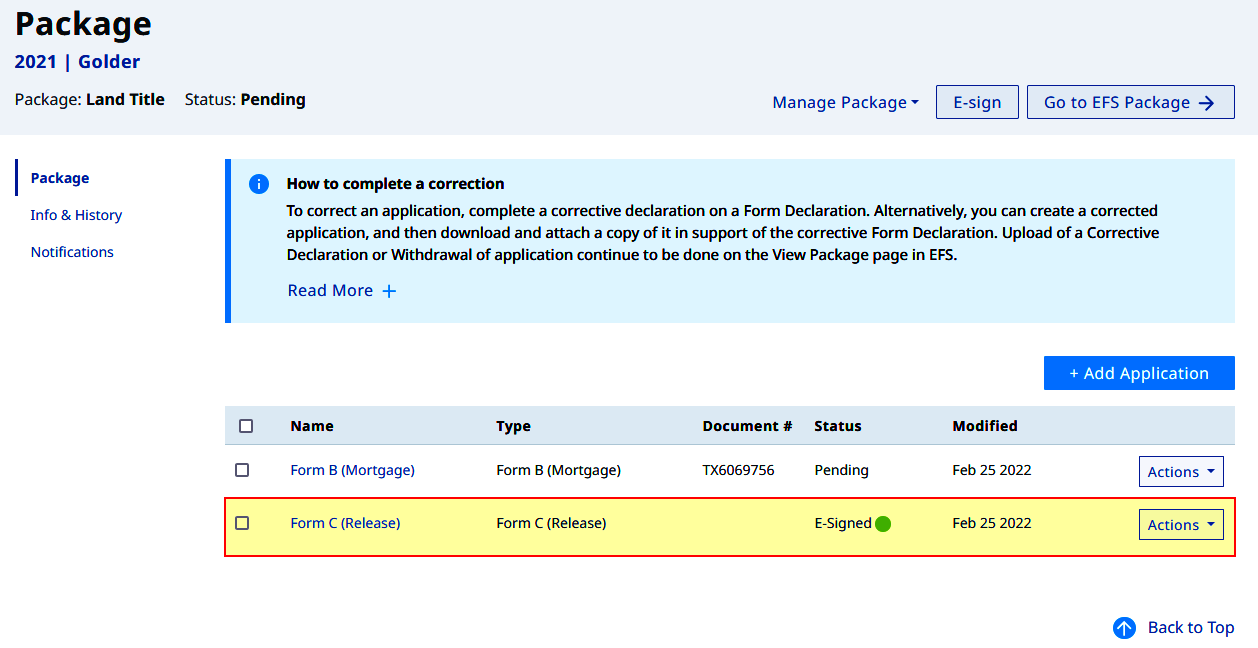1258x648 pixels.
Task: Toggle the select-all checkbox in table header
Action: [x=246, y=426]
